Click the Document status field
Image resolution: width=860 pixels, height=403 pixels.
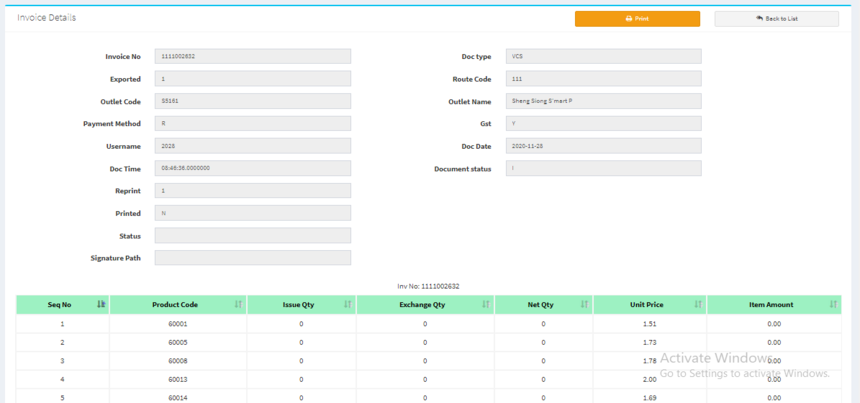(x=603, y=168)
